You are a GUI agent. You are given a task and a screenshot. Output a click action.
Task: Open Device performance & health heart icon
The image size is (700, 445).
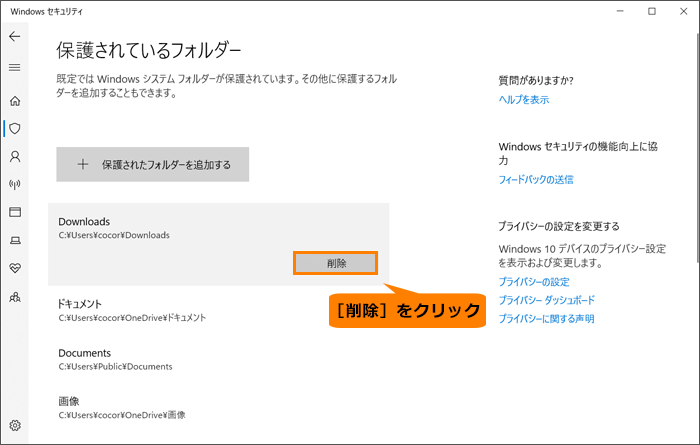click(x=15, y=268)
